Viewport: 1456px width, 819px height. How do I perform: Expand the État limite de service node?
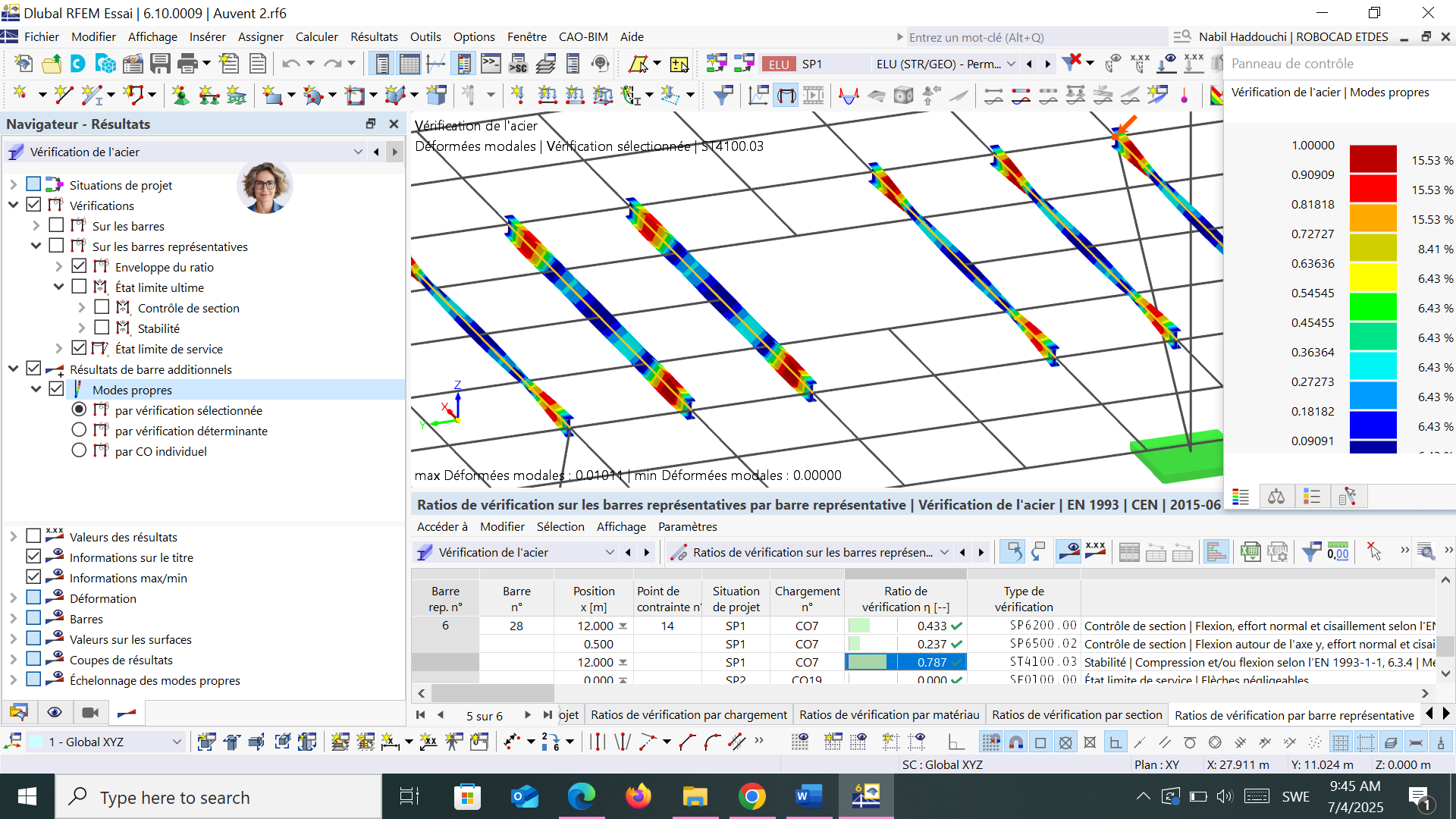(x=58, y=348)
